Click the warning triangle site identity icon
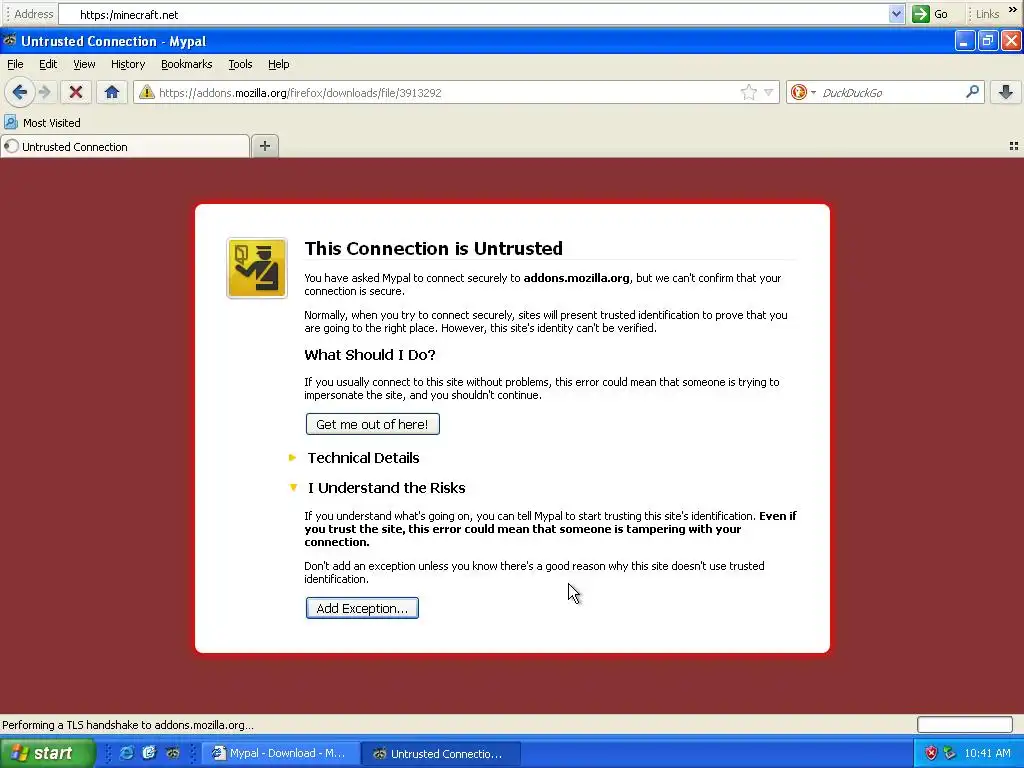The image size is (1024, 768). [146, 92]
